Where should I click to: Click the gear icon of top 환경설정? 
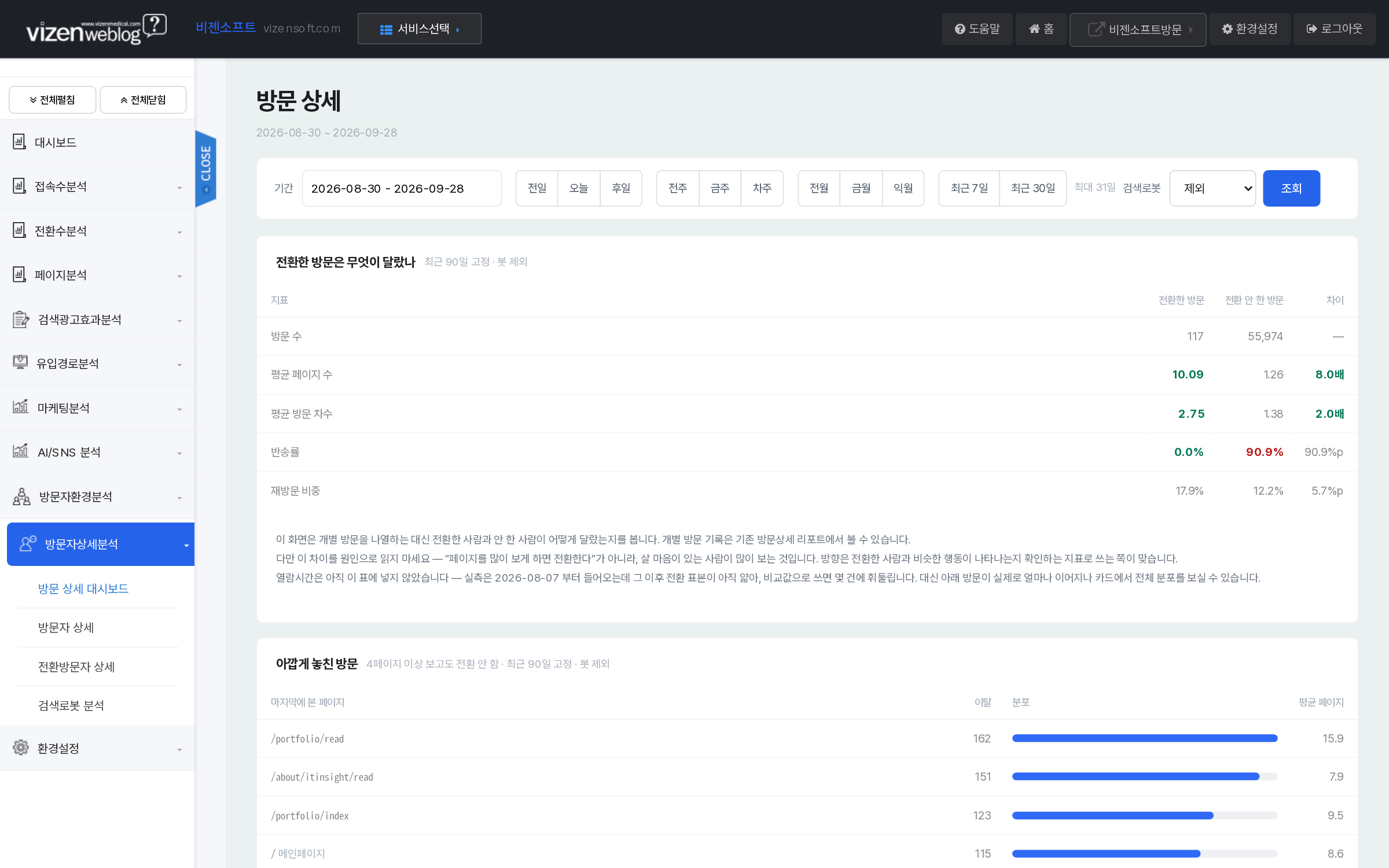coord(1227,29)
